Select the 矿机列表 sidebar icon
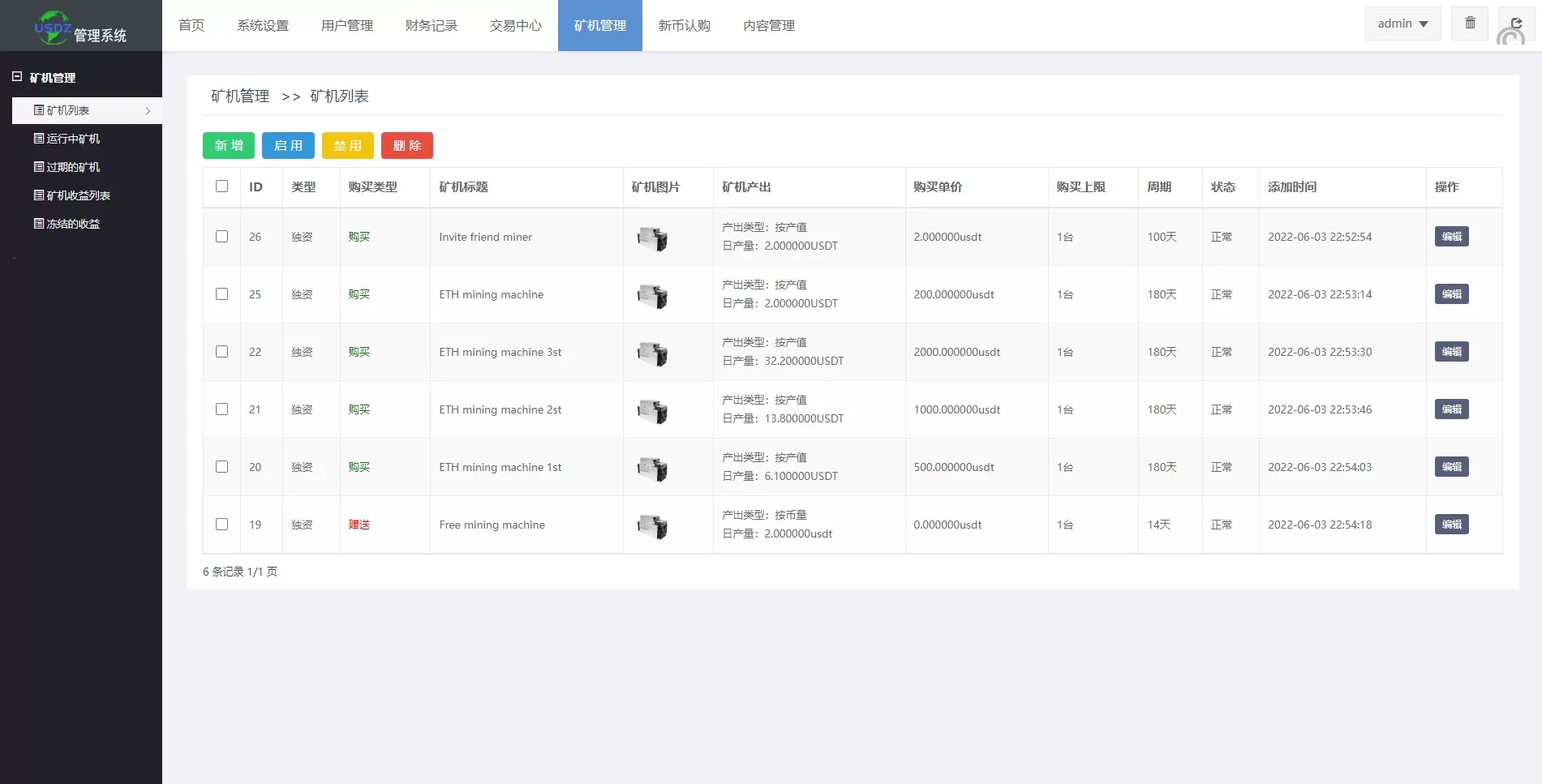Viewport: 1542px width, 784px height. coord(39,110)
